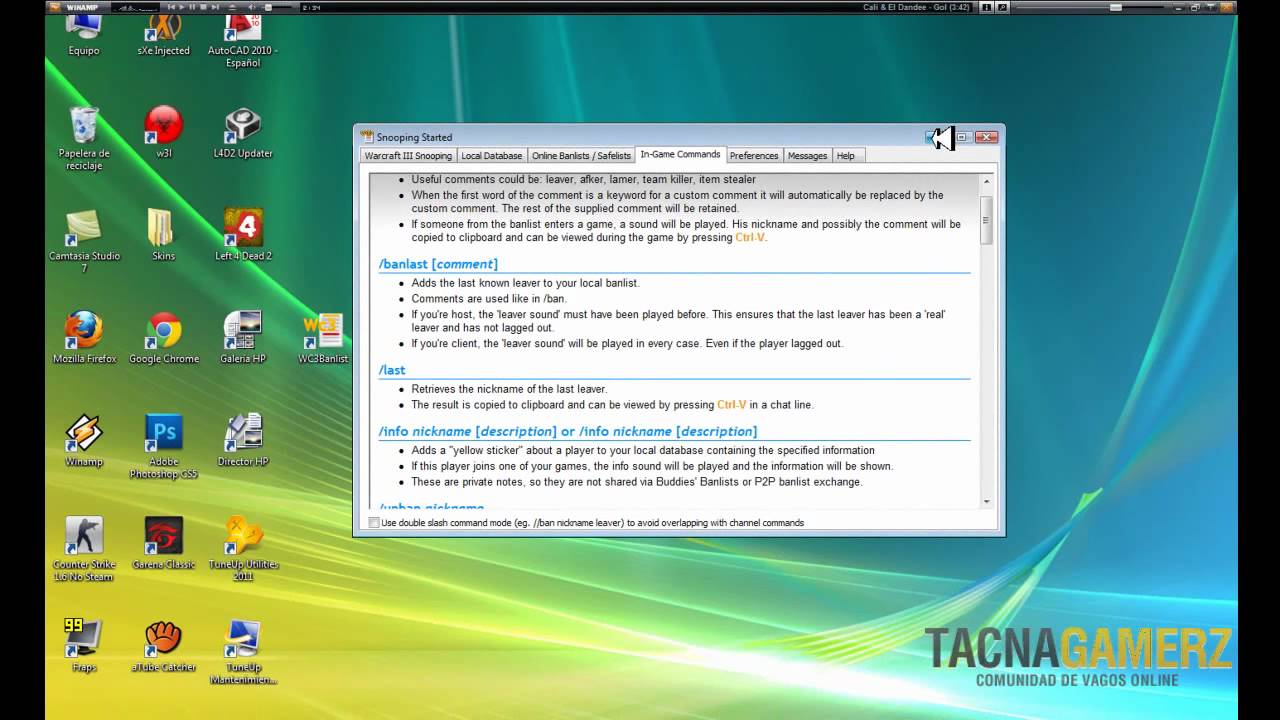
Task: Click help panel scroll up arrow
Action: [987, 182]
